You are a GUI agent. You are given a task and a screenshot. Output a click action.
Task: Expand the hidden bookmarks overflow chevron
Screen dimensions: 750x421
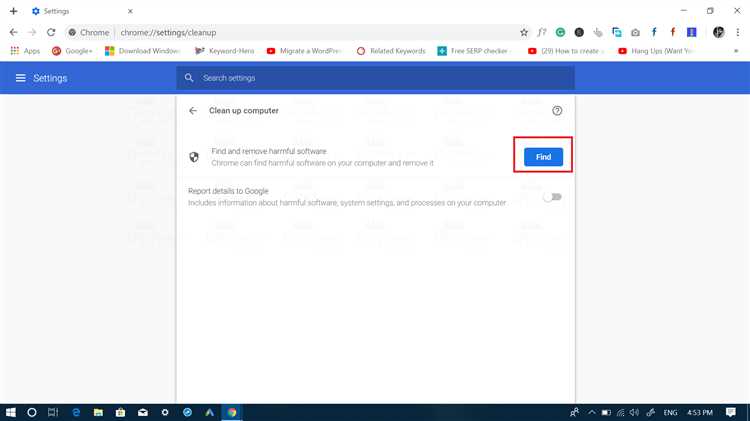click(x=736, y=51)
